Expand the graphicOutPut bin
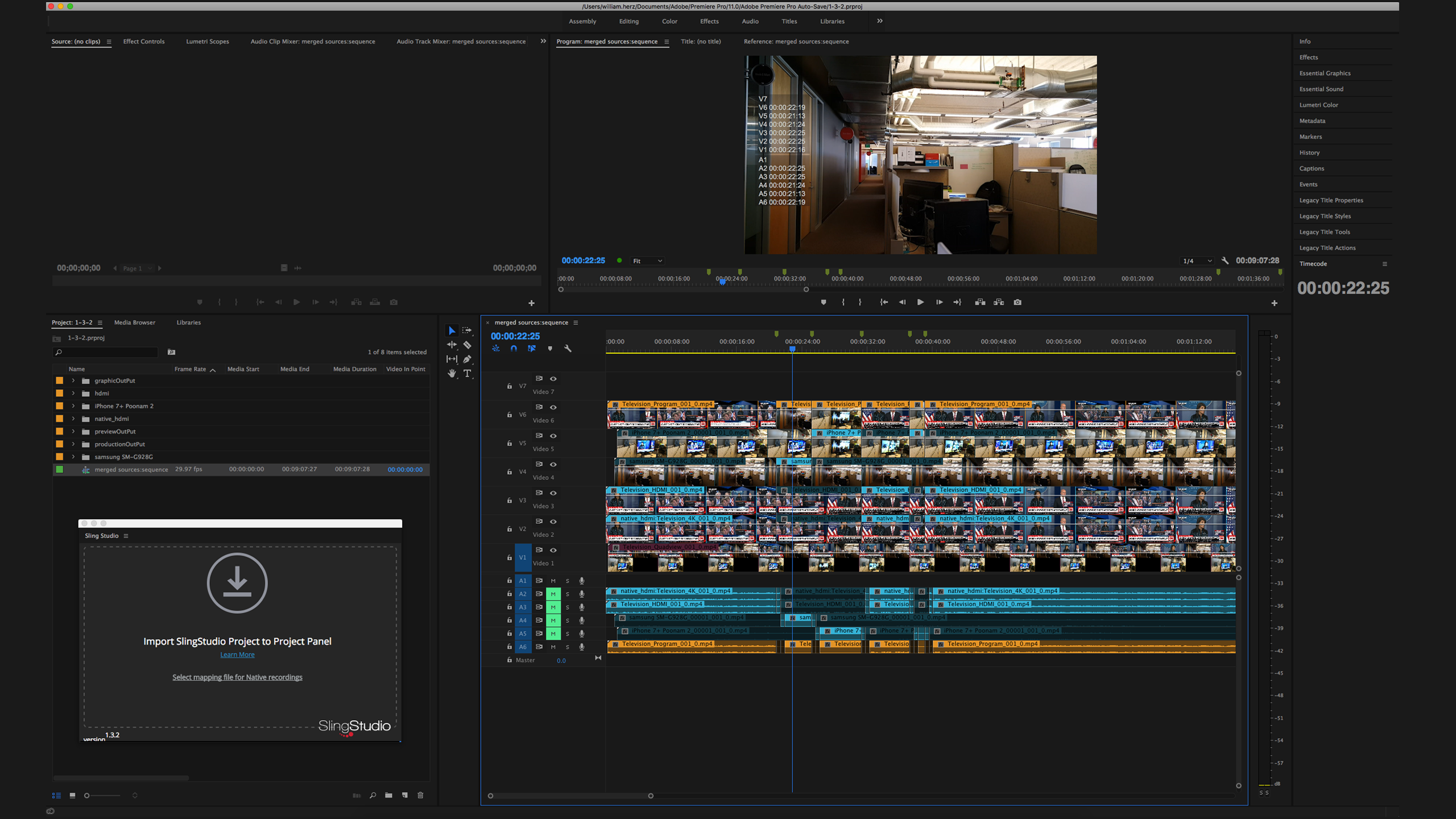Viewport: 1456px width, 819px height. click(73, 380)
